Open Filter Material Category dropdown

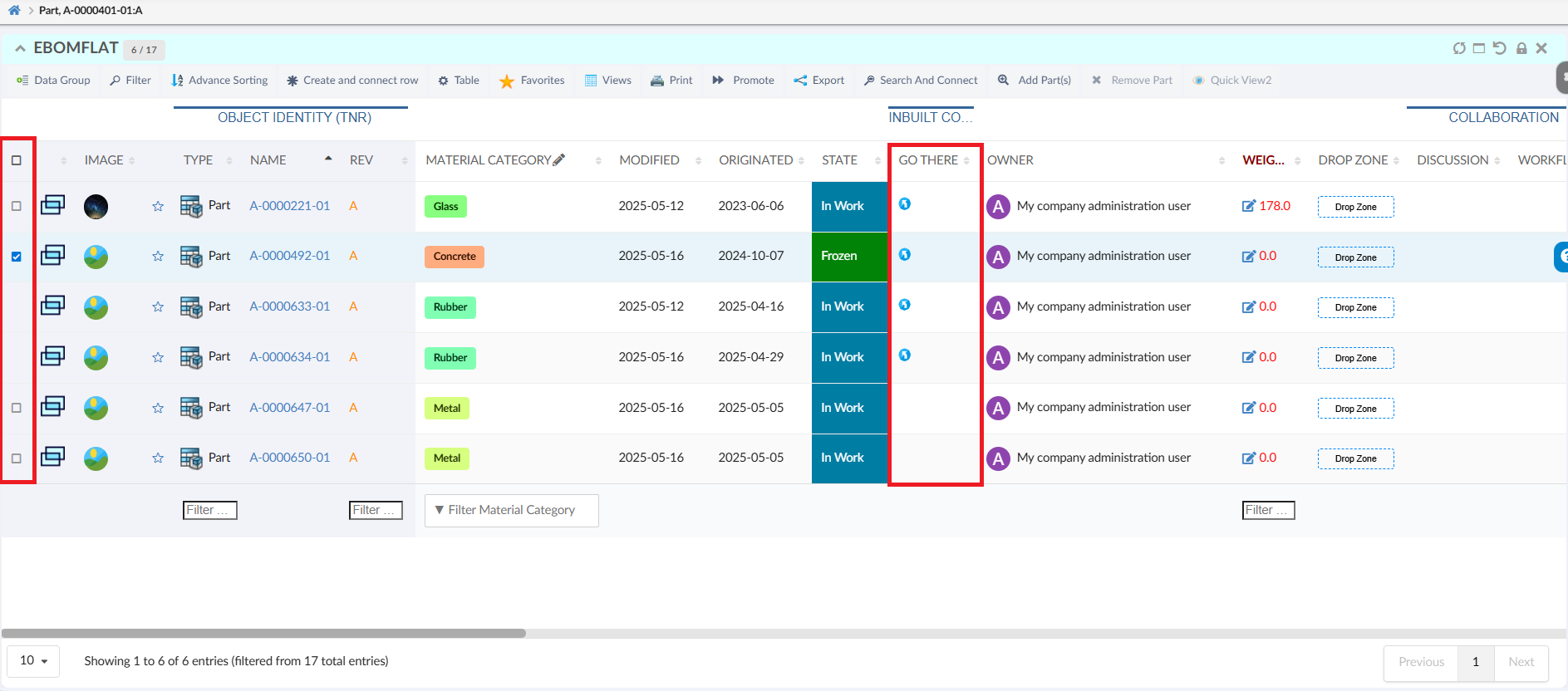tap(511, 510)
